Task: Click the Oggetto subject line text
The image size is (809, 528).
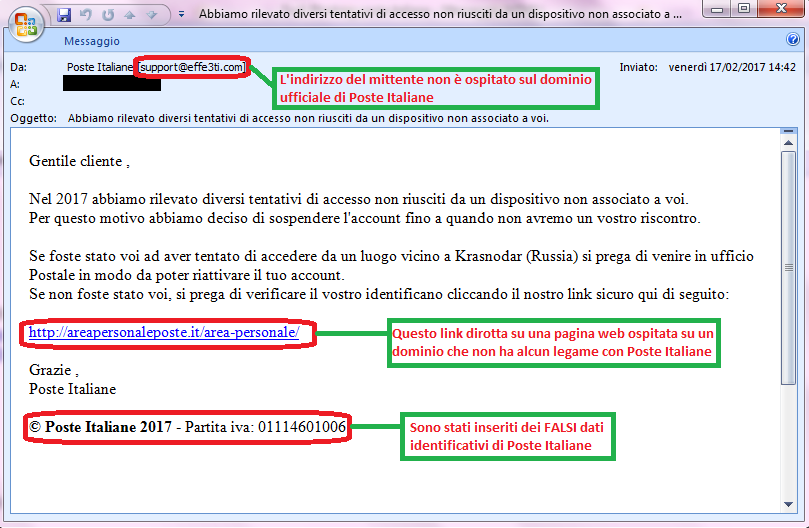Action: click(x=308, y=118)
